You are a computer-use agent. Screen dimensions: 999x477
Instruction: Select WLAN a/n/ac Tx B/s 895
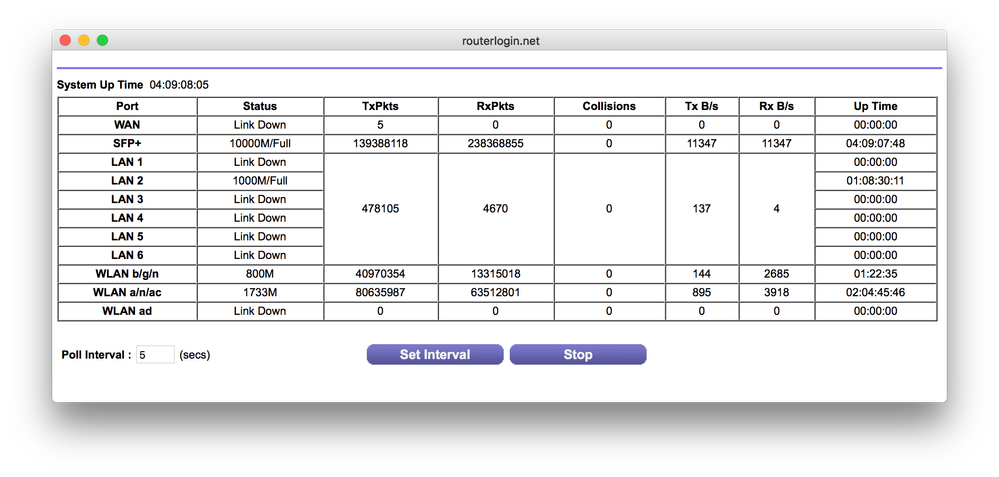701,292
